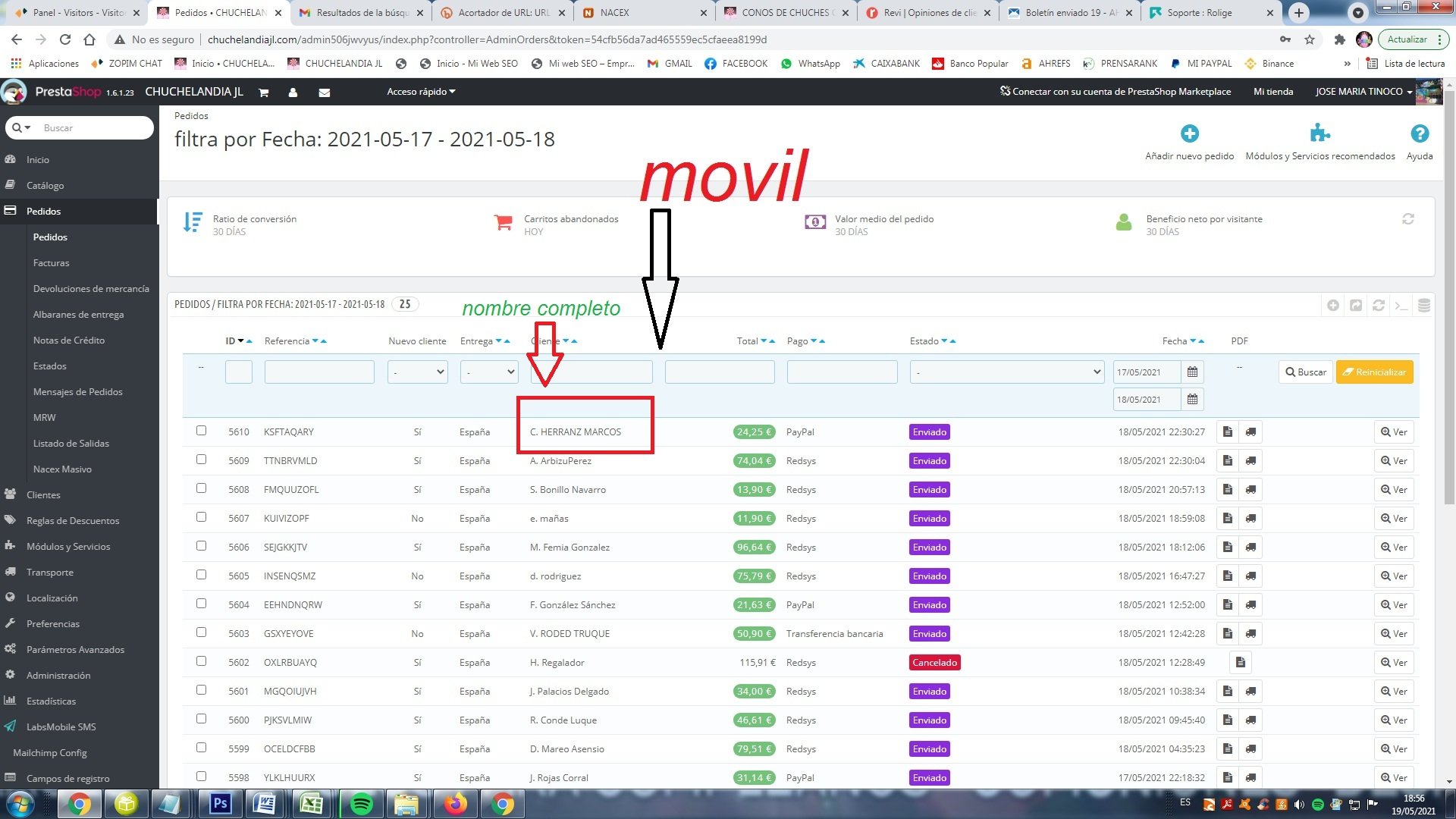Screen dimensions: 1456x819
Task: Open Facturas in the Pedidos submenu
Action: (51, 263)
